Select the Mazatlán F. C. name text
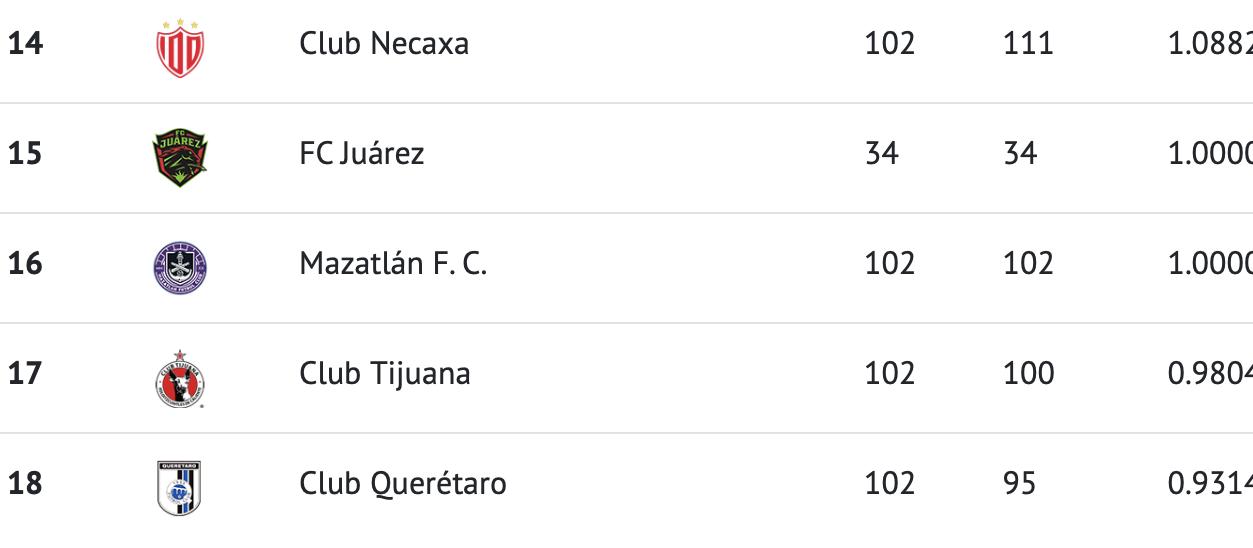The width and height of the screenshot is (1253, 548). [393, 264]
